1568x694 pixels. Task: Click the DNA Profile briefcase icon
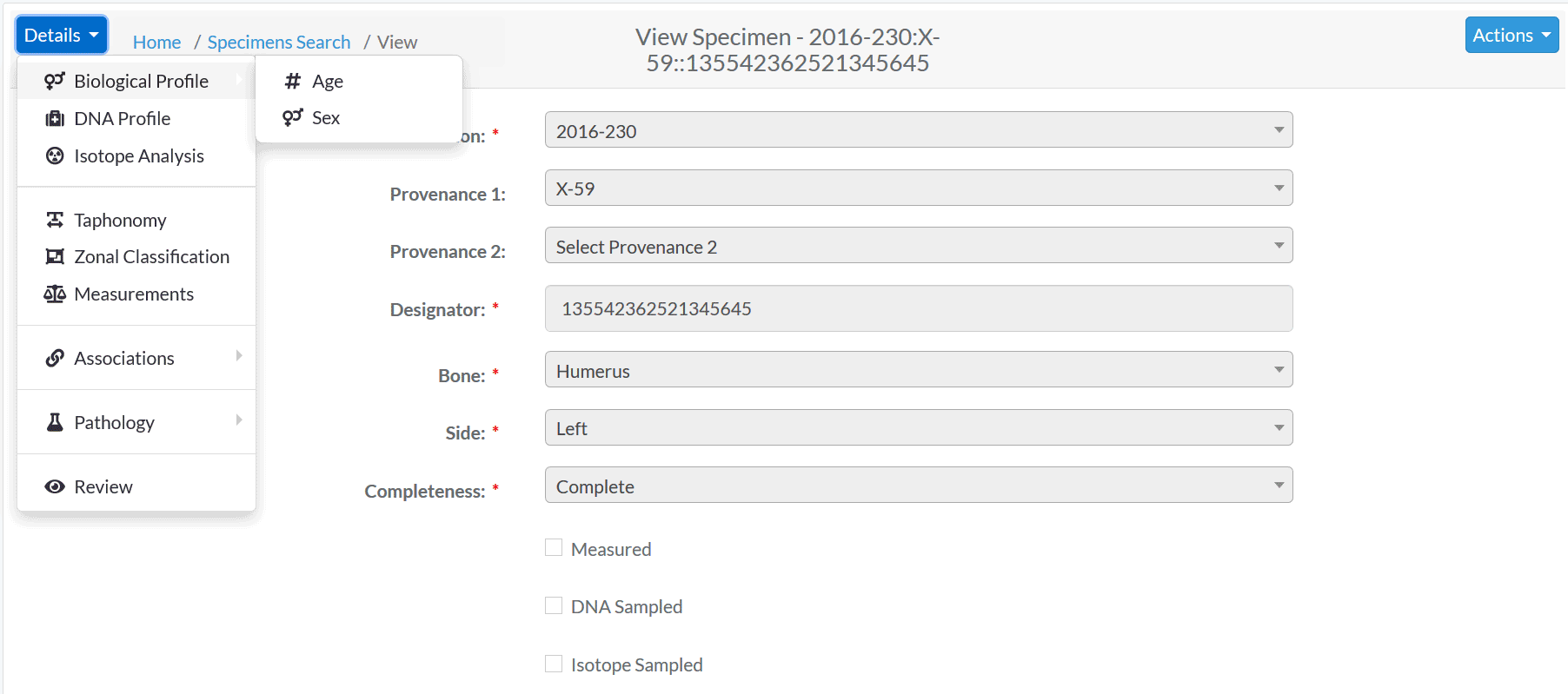pyautogui.click(x=55, y=118)
